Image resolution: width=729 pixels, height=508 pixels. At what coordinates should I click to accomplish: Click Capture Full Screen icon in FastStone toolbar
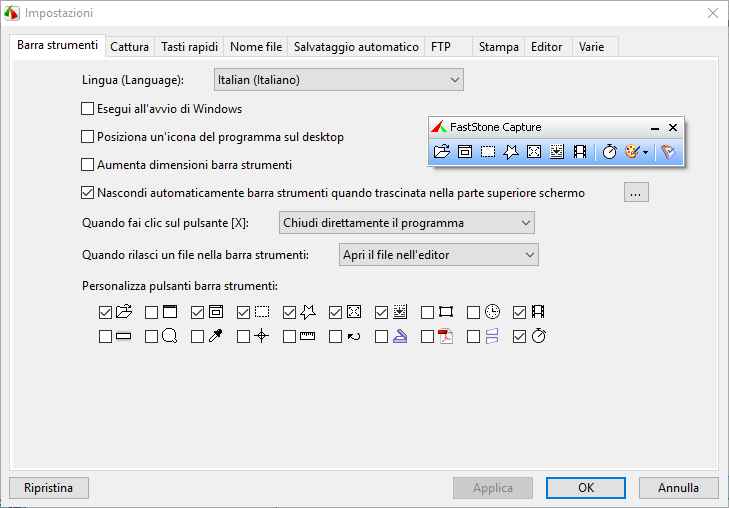(534, 152)
